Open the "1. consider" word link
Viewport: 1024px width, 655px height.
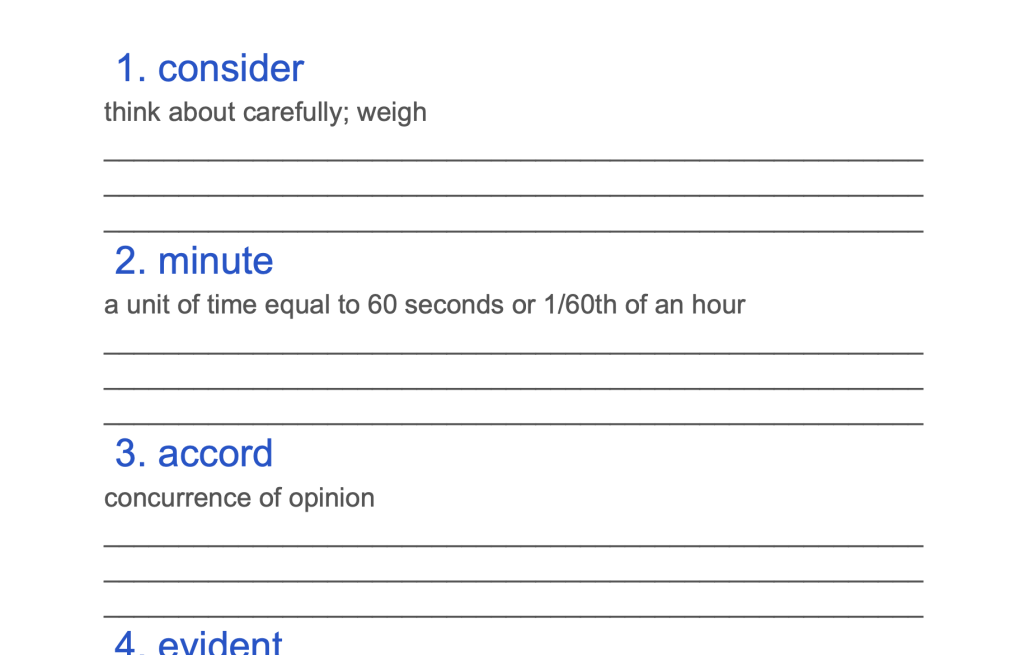[210, 69]
